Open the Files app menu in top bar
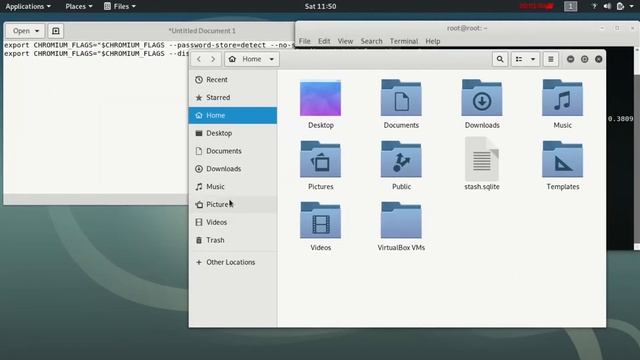Screen dimensions: 640x360 (120, 6)
